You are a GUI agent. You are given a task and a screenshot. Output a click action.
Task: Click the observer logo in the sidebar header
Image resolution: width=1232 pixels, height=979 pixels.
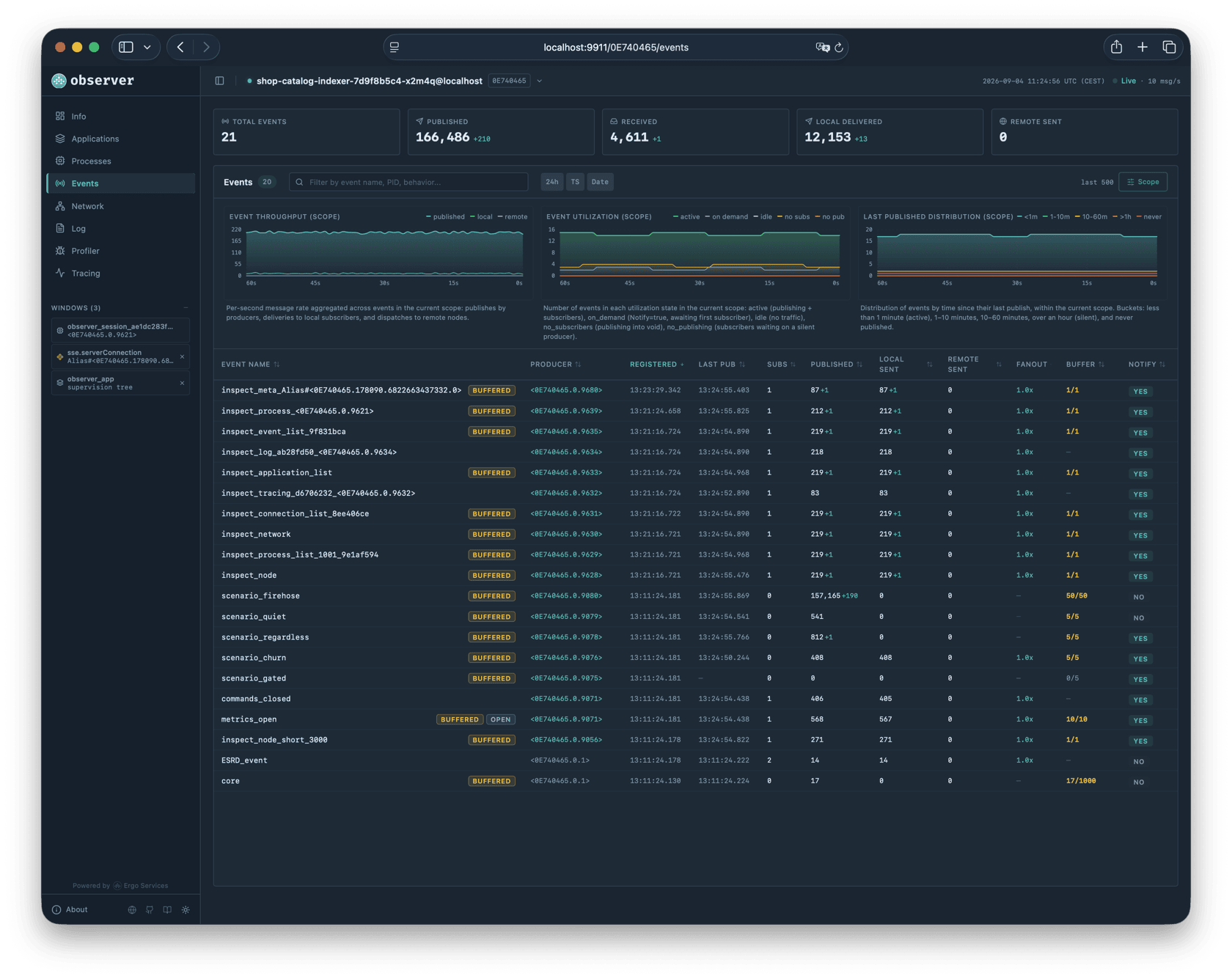point(59,81)
